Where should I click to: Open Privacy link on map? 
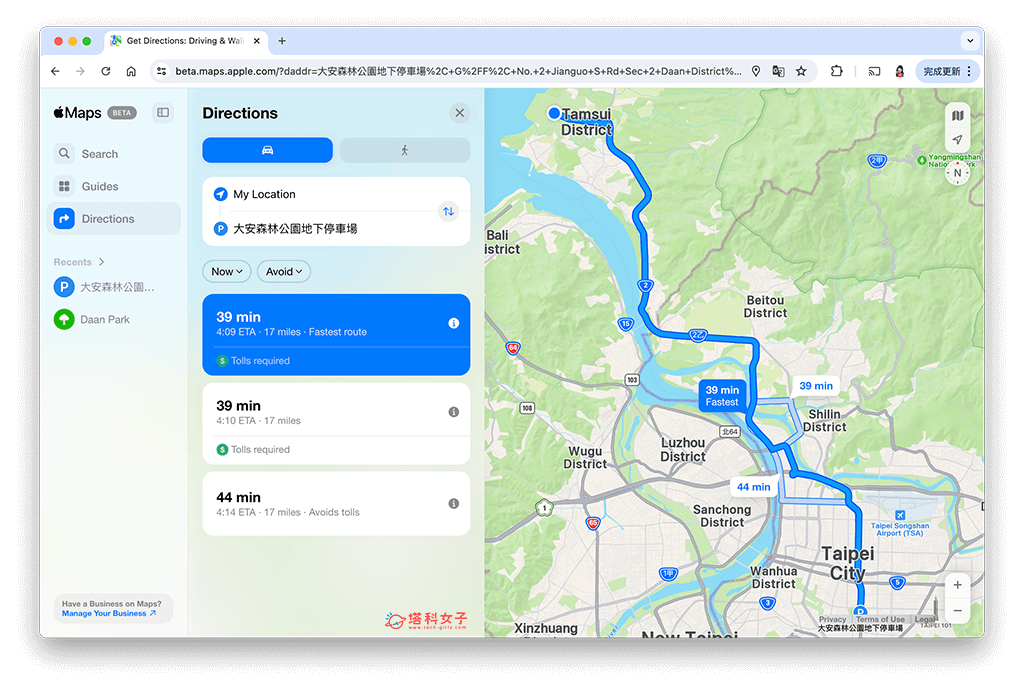833,619
